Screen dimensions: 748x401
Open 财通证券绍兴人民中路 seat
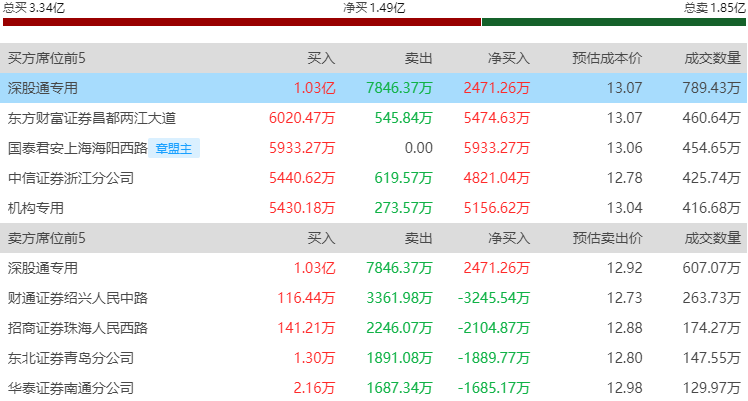coord(77,298)
